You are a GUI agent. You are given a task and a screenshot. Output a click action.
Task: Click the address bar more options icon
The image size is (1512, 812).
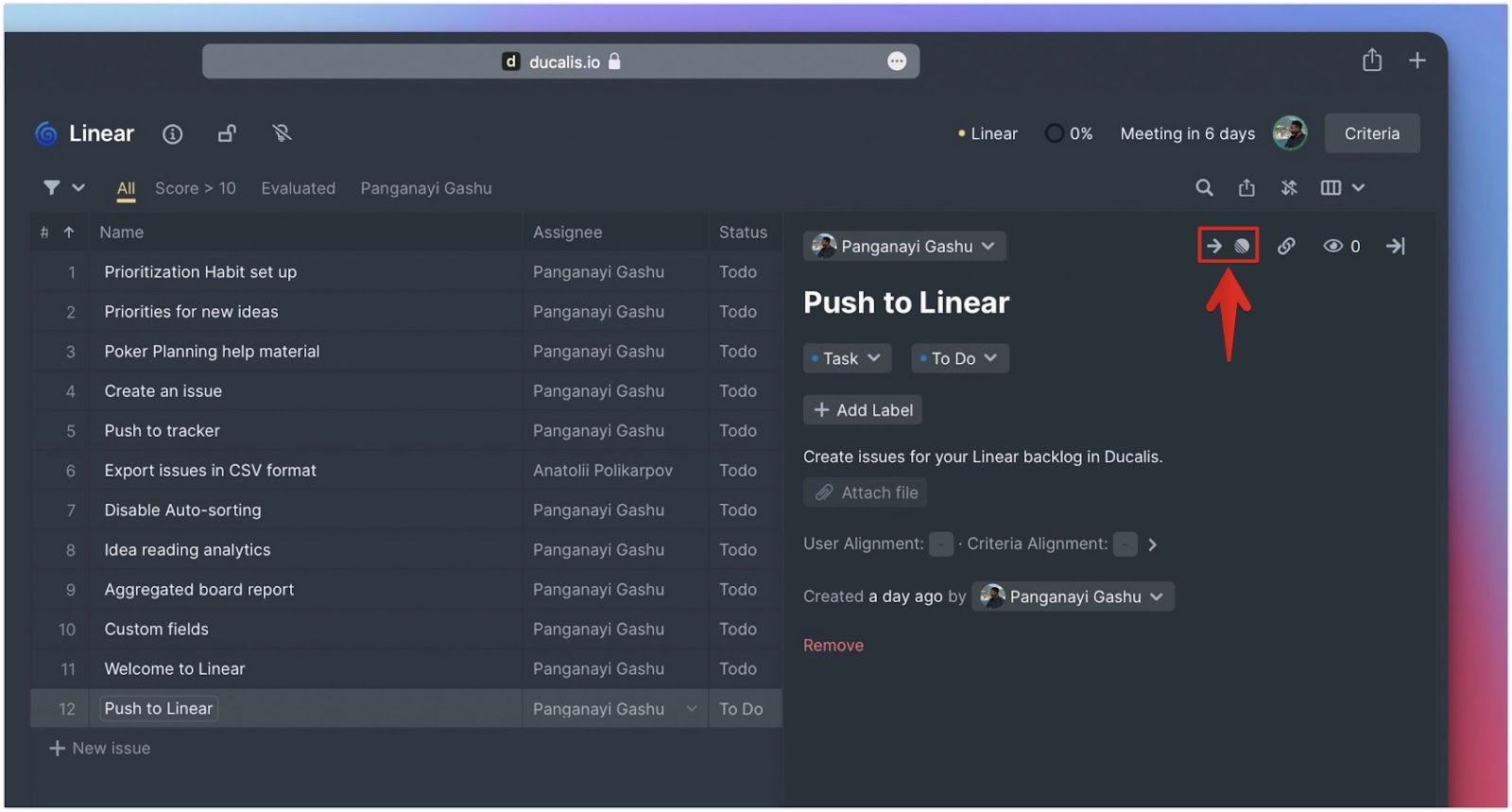897,61
